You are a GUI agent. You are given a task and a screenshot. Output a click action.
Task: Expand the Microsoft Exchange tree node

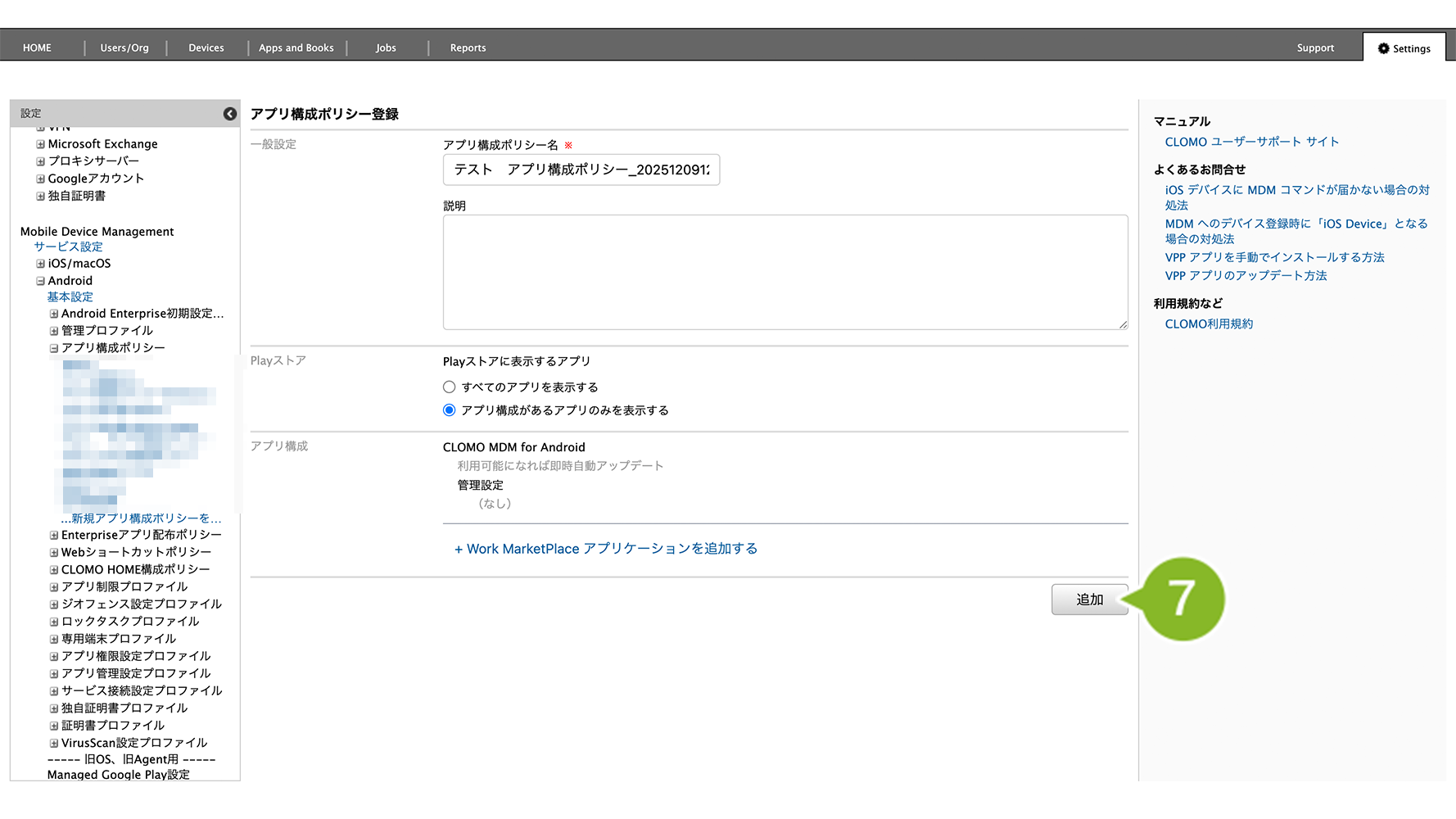[x=40, y=144]
